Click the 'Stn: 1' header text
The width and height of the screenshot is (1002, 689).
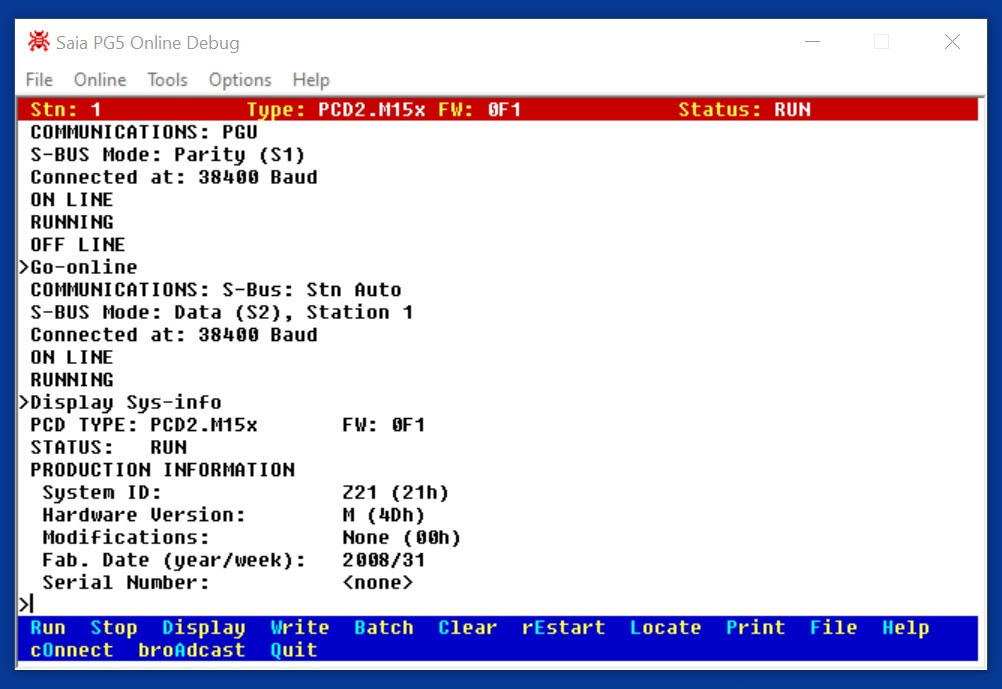pyautogui.click(x=66, y=109)
